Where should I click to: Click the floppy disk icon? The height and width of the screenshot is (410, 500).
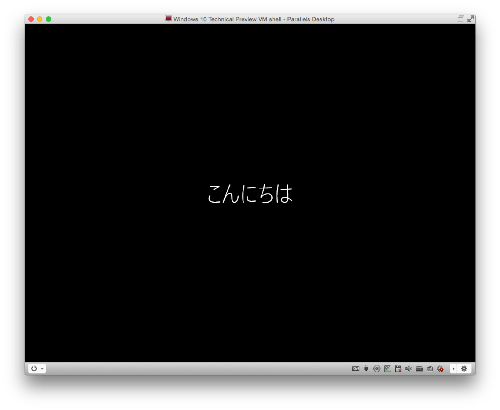coord(398,368)
